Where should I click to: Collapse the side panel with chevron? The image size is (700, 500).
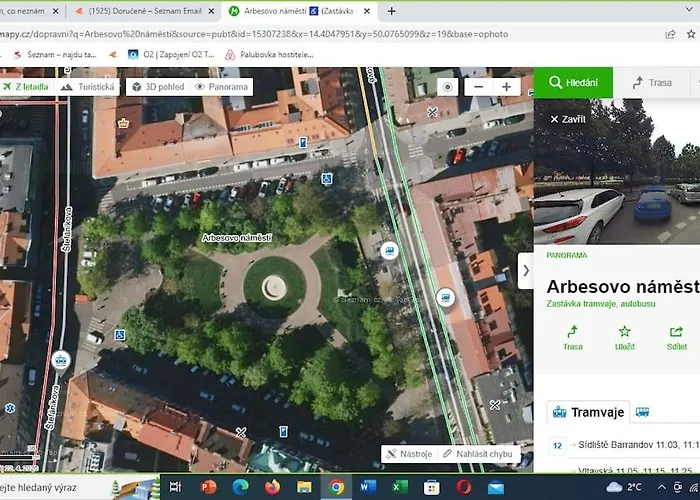pos(525,270)
